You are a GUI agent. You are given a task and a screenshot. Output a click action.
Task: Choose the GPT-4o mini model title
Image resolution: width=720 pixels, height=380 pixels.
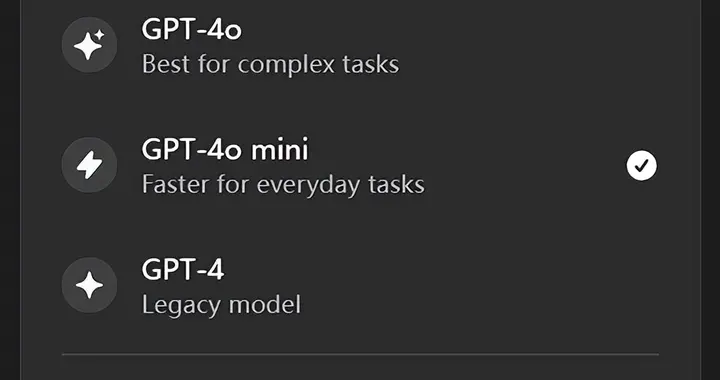tap(225, 150)
